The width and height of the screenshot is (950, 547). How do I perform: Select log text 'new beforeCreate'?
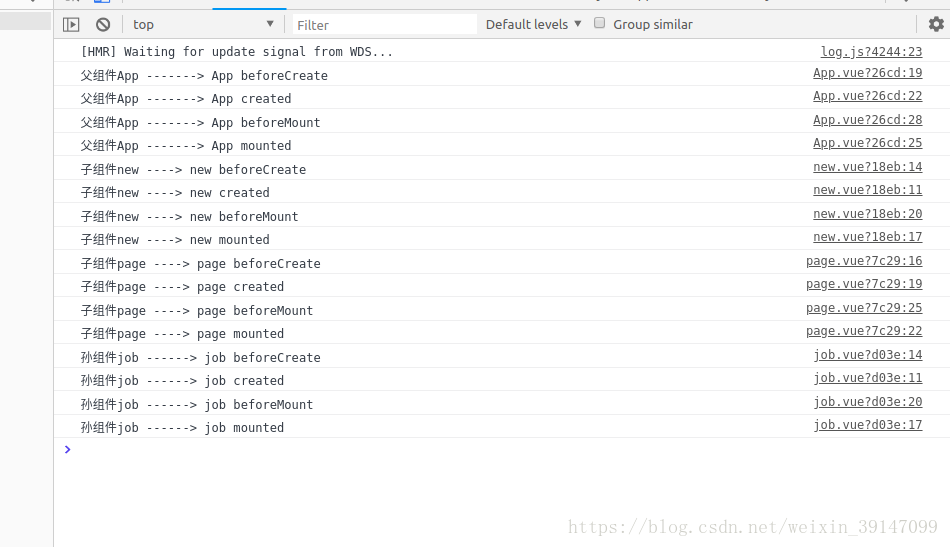248,170
